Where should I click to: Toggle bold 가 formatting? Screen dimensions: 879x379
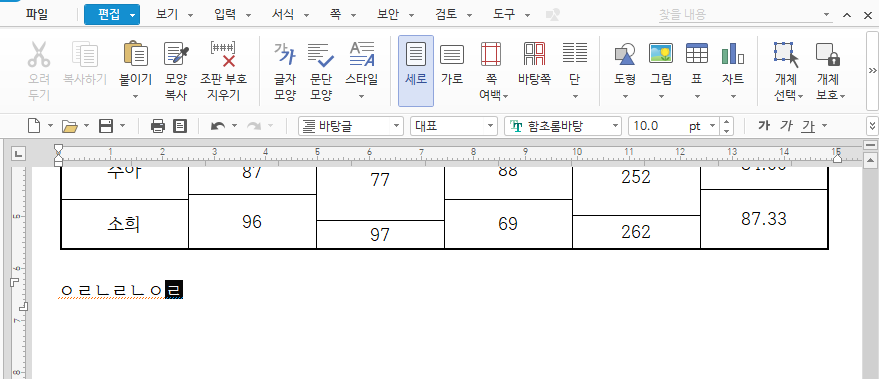coord(763,126)
